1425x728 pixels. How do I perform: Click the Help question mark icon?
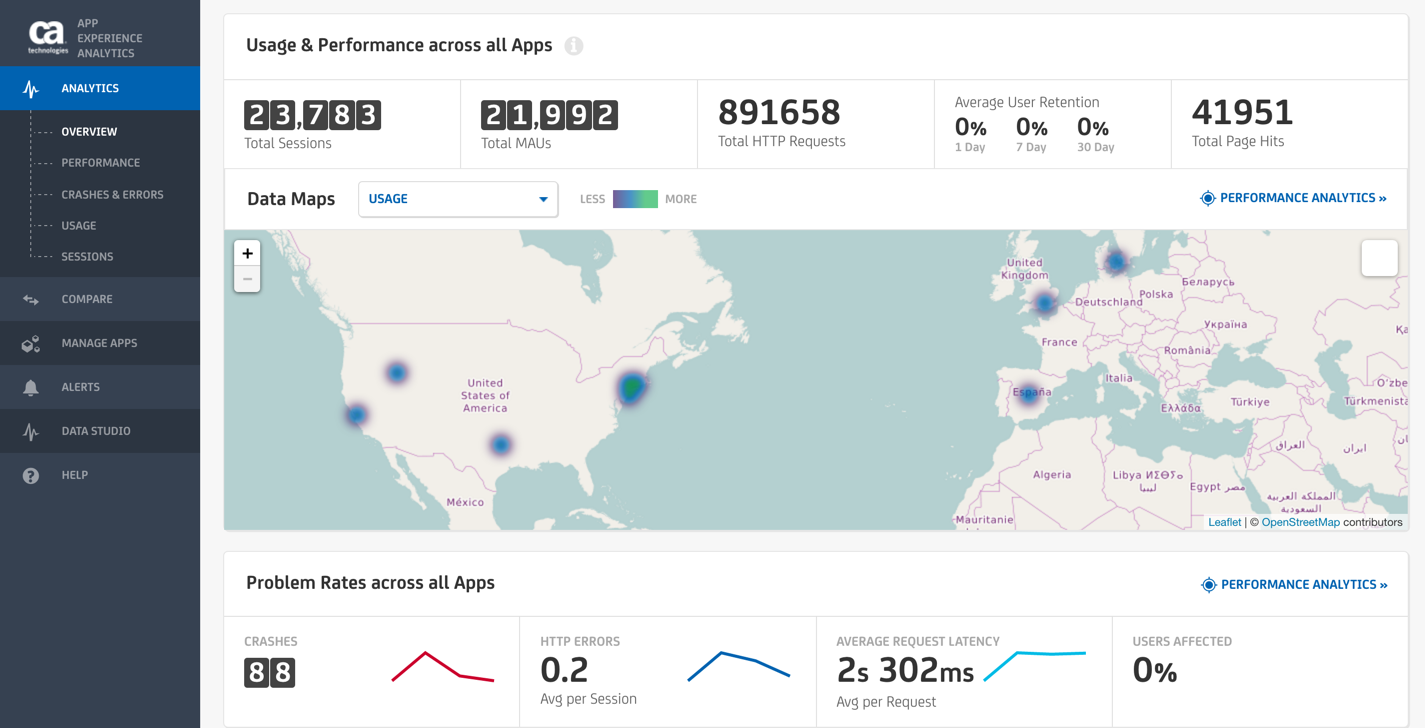[x=31, y=476]
